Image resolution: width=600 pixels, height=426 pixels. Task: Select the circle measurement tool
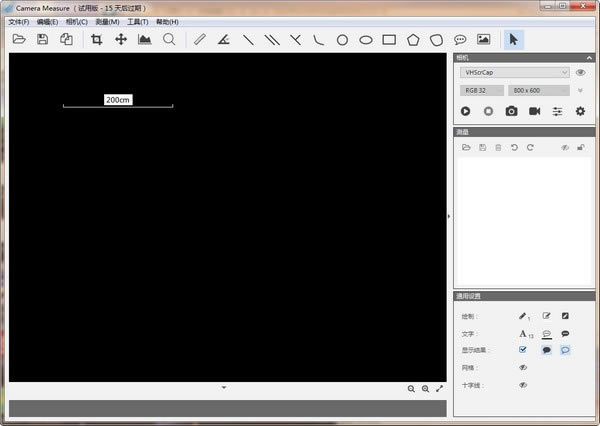(x=342, y=39)
